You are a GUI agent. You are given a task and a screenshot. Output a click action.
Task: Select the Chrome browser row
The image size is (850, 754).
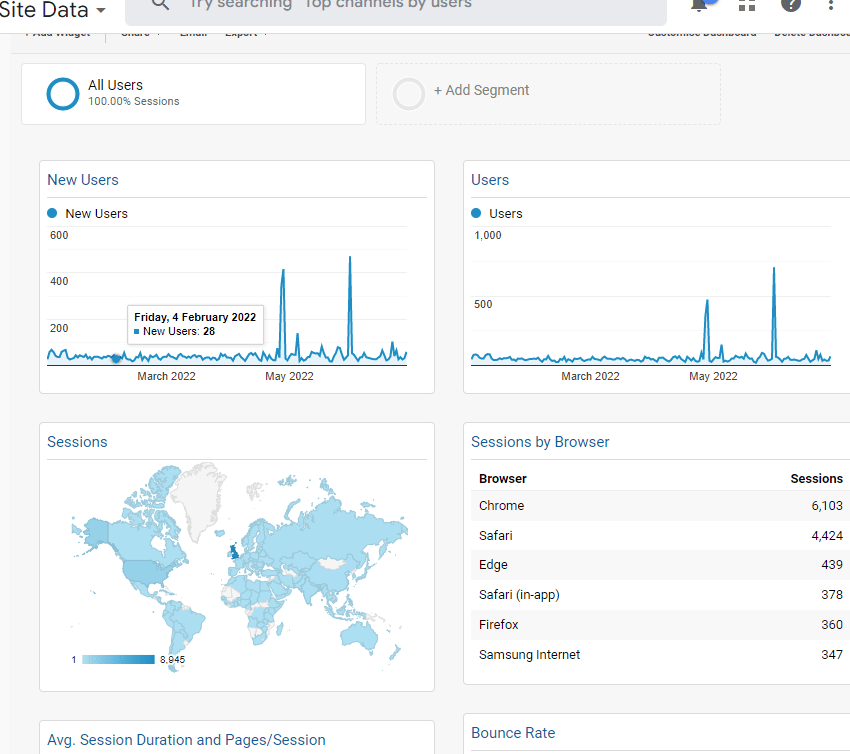[x=660, y=506]
